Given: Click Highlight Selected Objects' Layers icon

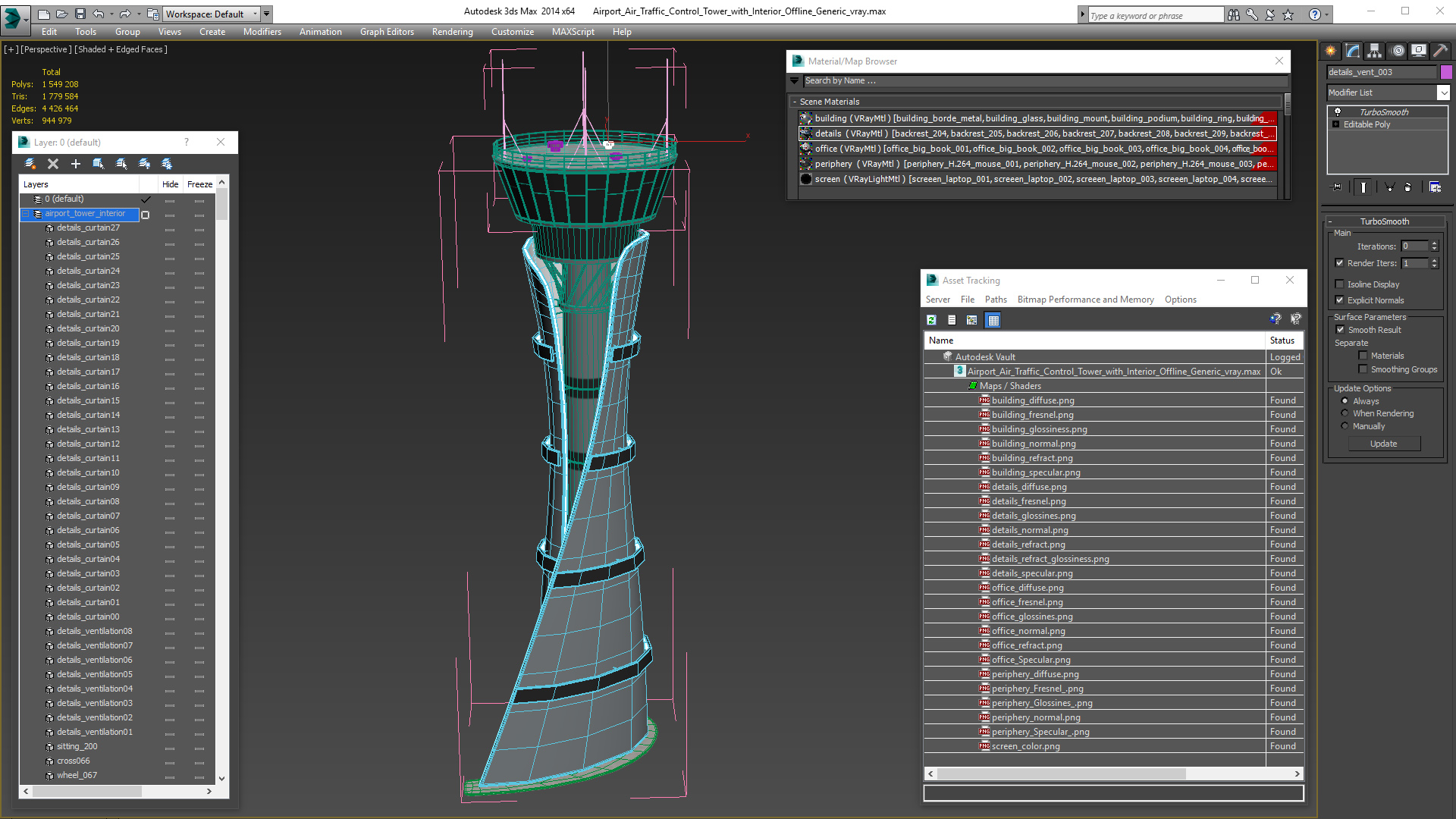Looking at the screenshot, I should 121,164.
